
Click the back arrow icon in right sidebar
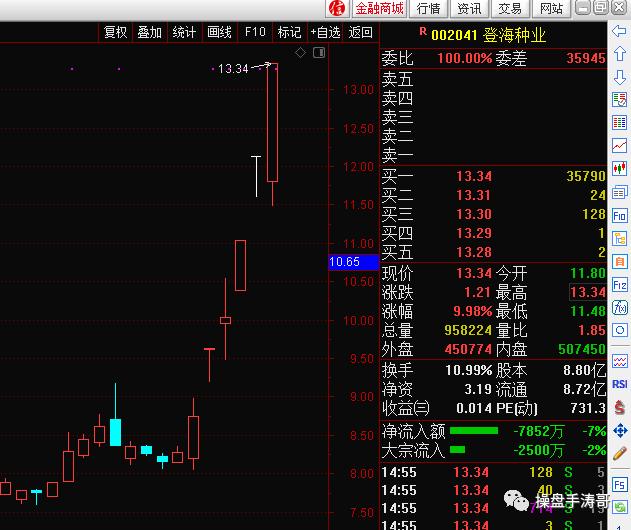click(619, 31)
